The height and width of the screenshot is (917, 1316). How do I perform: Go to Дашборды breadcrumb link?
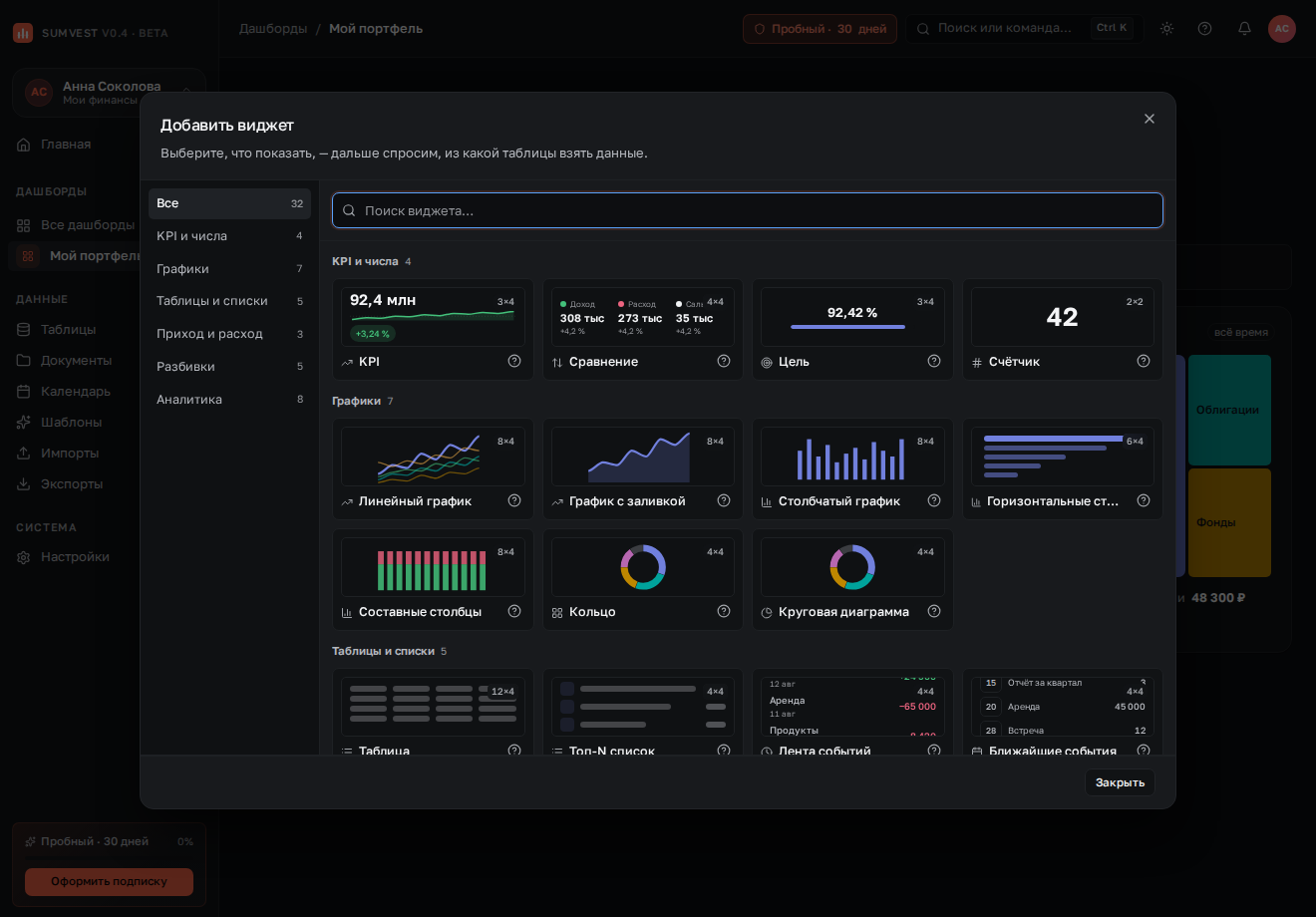[273, 29]
